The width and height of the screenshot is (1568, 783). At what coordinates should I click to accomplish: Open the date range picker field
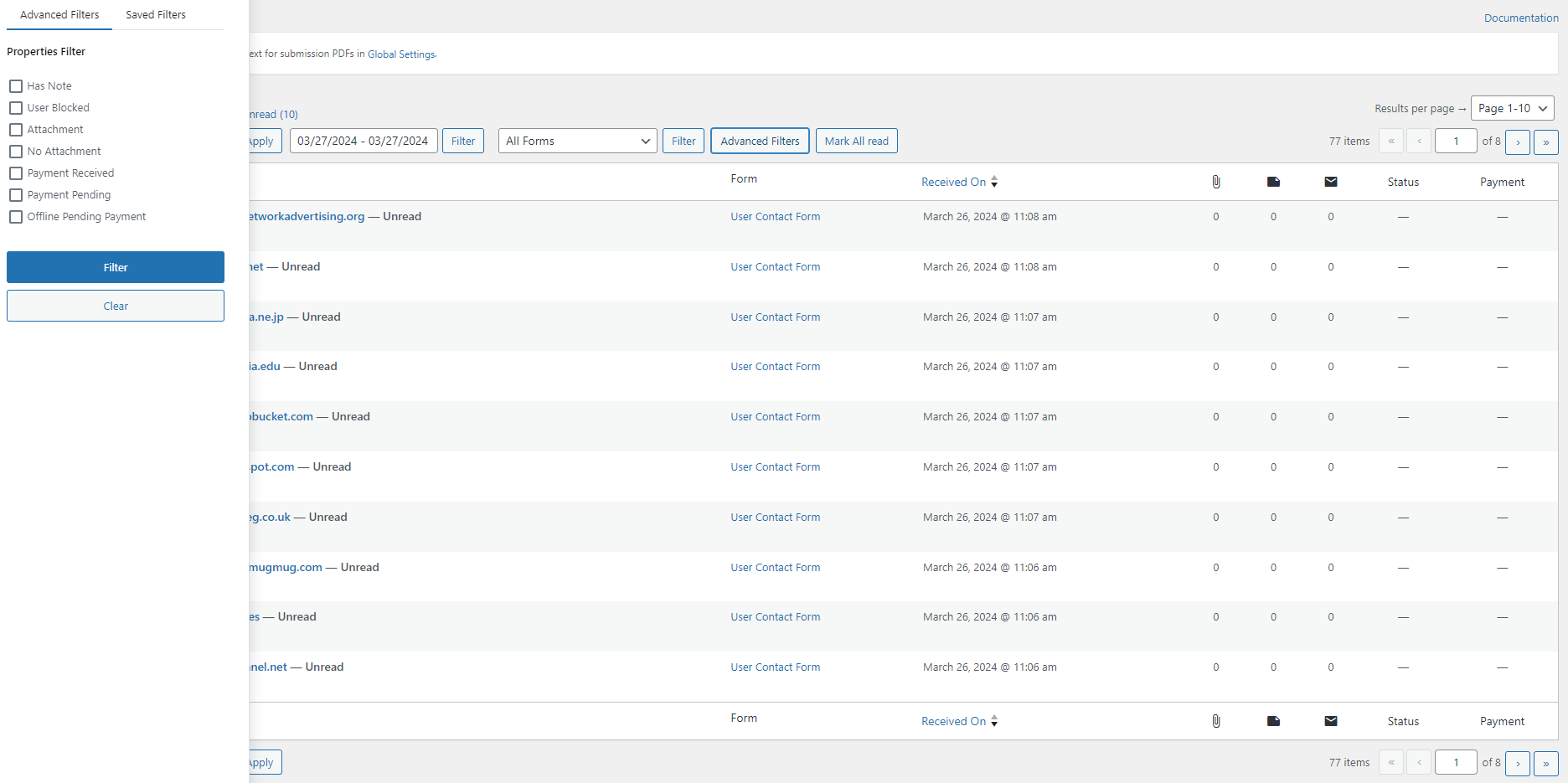click(x=364, y=141)
